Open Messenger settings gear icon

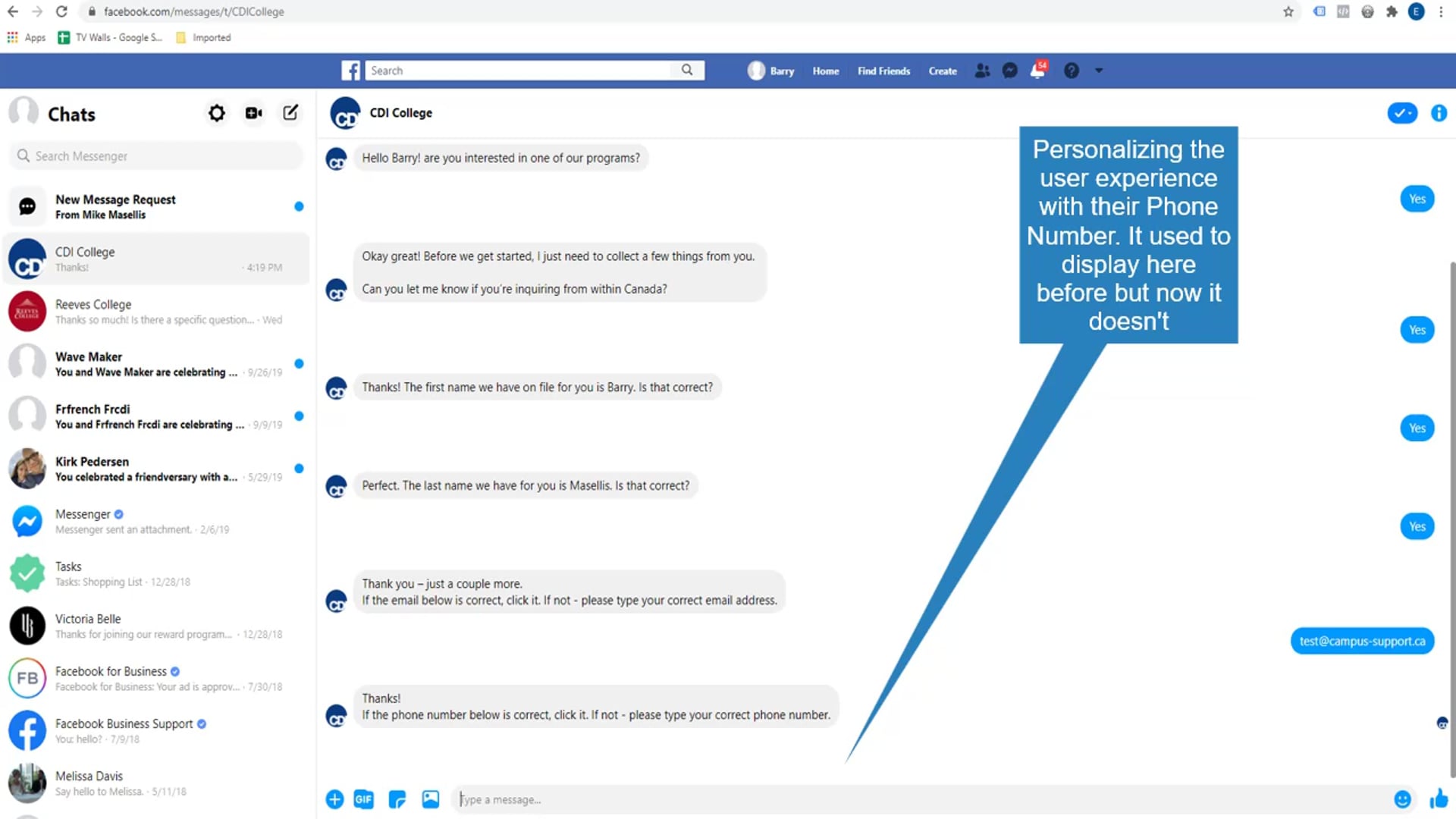click(217, 113)
